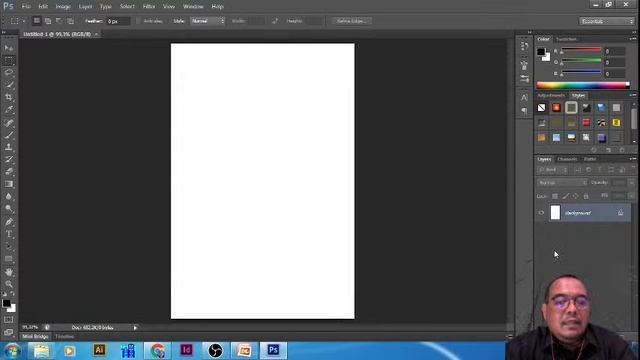640x360 pixels.
Task: Open the layer filter Kind dropdown
Action: click(x=553, y=170)
